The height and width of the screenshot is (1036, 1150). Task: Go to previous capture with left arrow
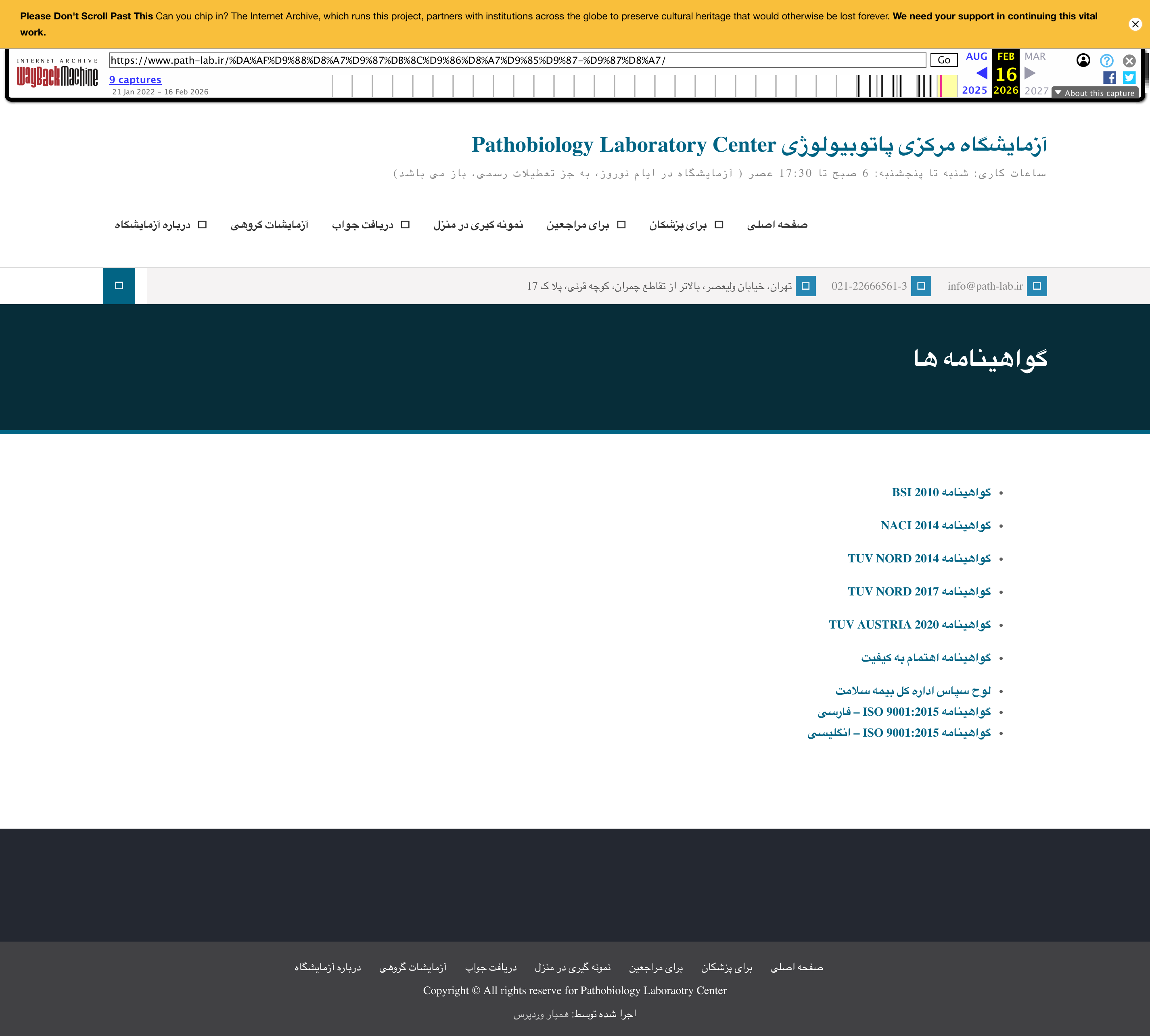pos(981,73)
